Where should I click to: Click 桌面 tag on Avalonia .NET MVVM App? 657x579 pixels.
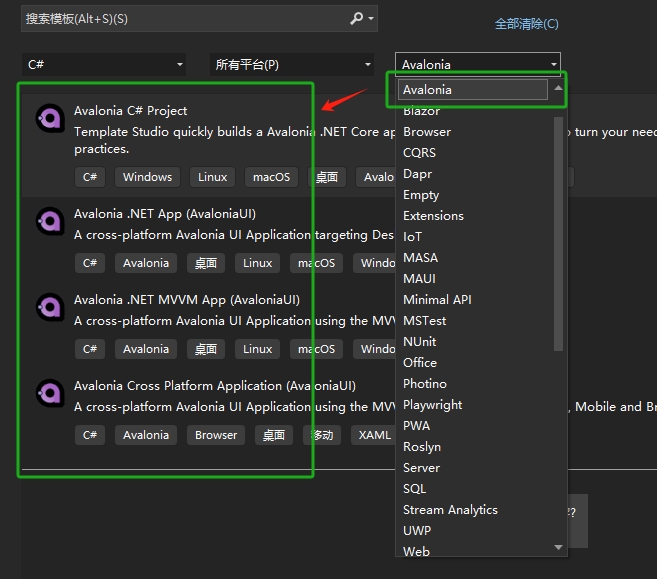206,349
